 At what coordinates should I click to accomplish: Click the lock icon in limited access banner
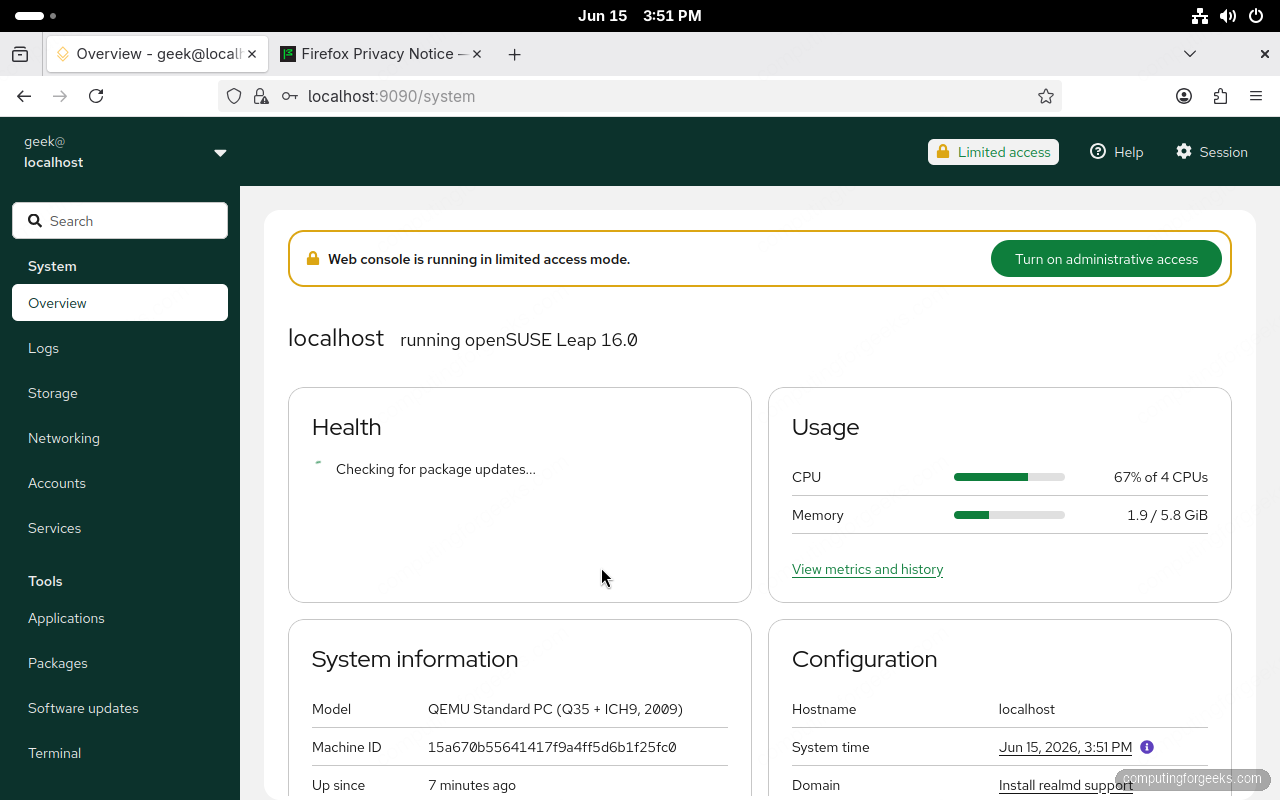point(313,259)
